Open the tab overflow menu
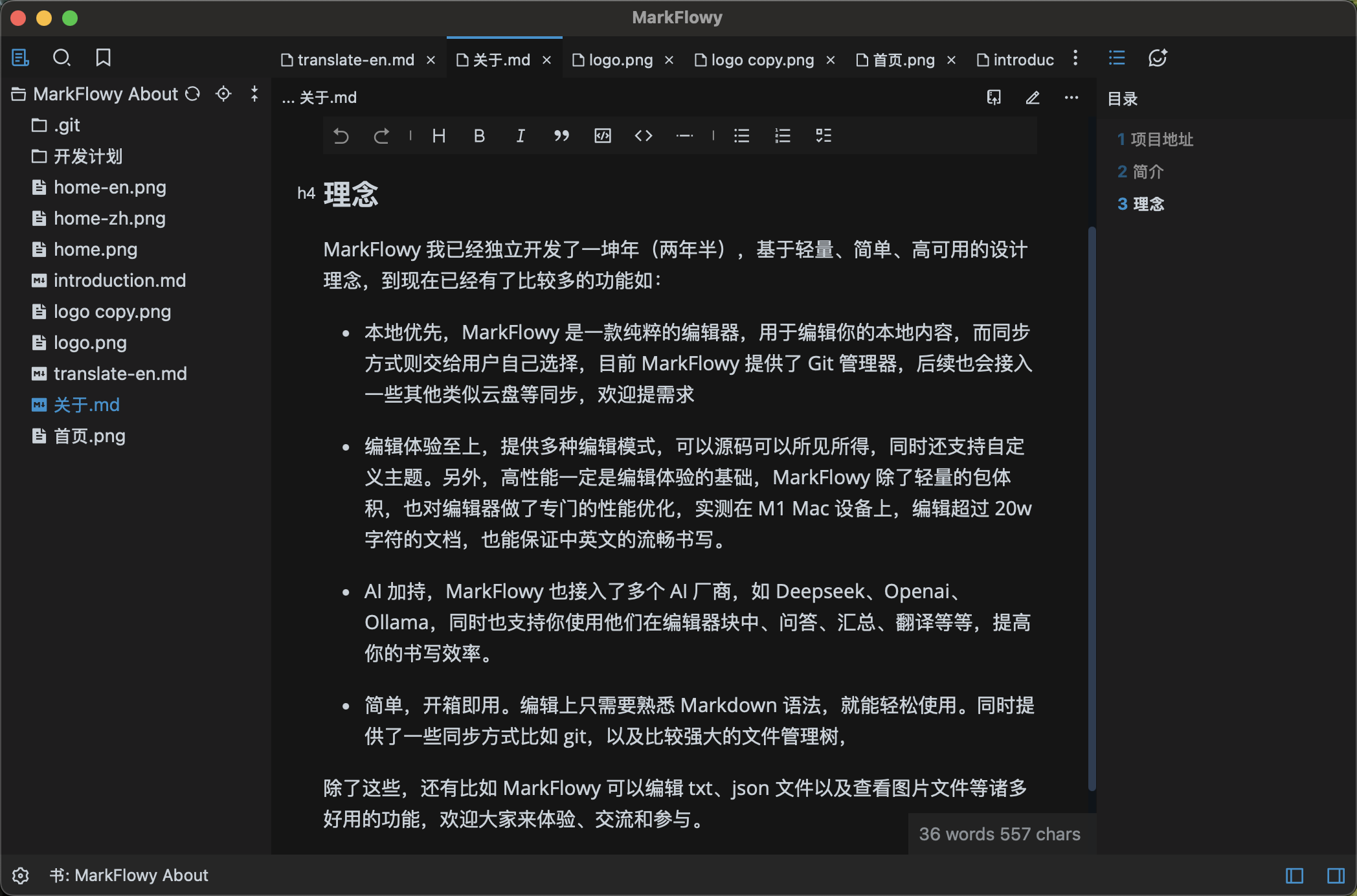This screenshot has width=1357, height=896. tap(1075, 59)
